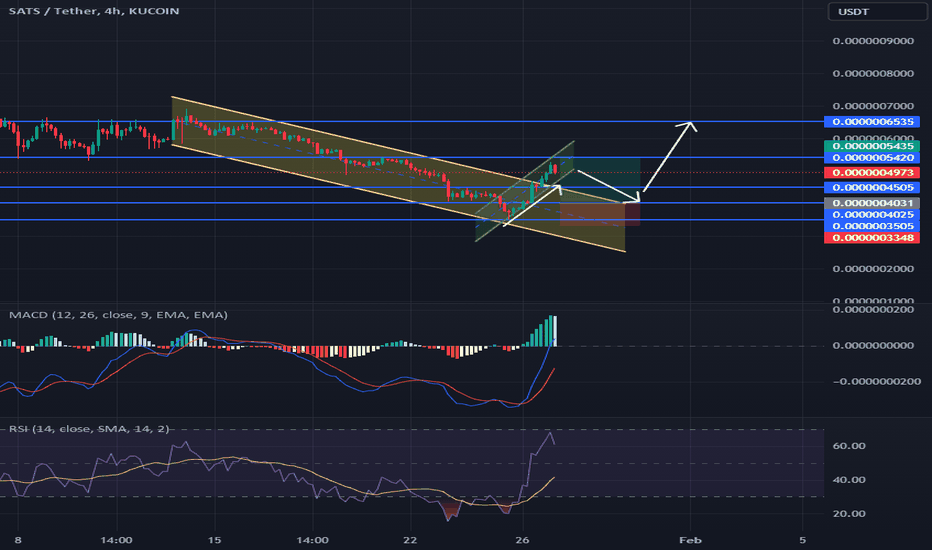Click the 0.0000002000 price axis value

873,269
